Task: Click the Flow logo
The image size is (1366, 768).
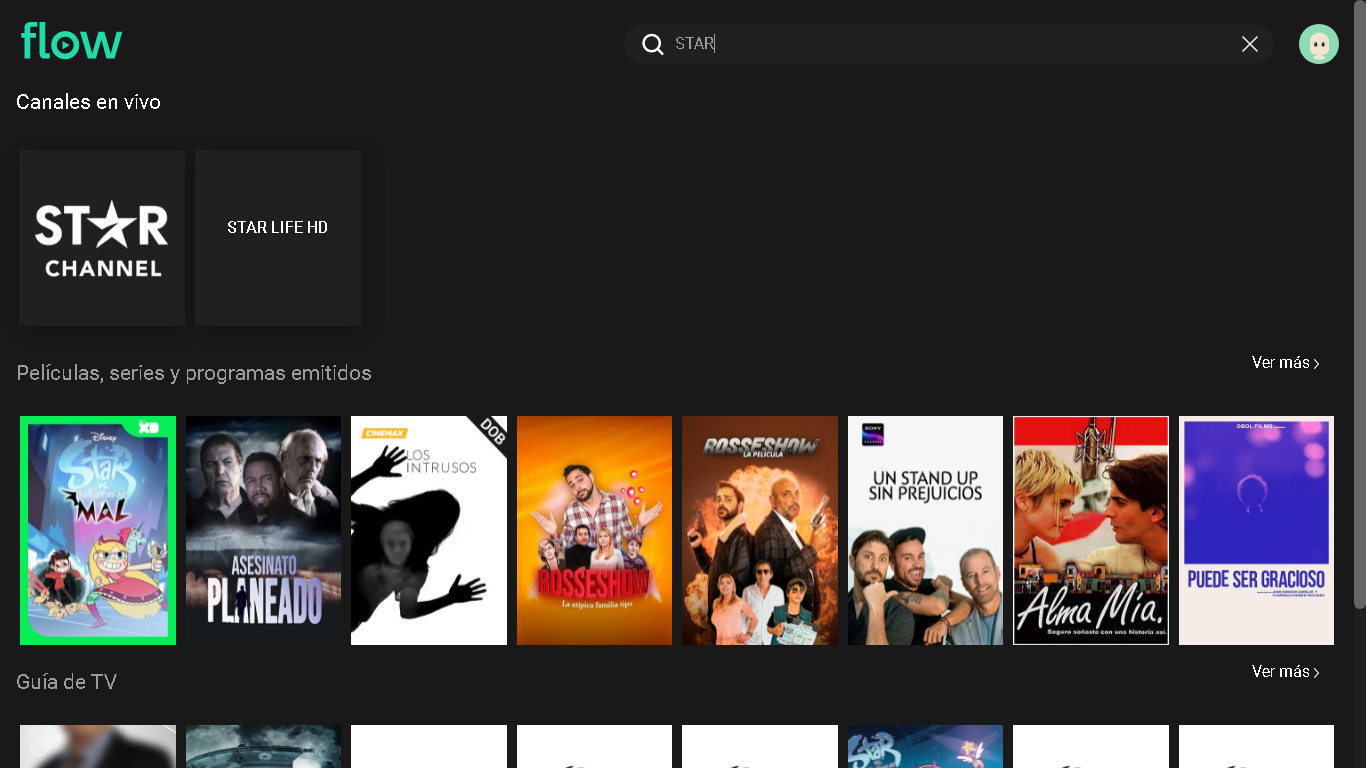Action: (71, 42)
